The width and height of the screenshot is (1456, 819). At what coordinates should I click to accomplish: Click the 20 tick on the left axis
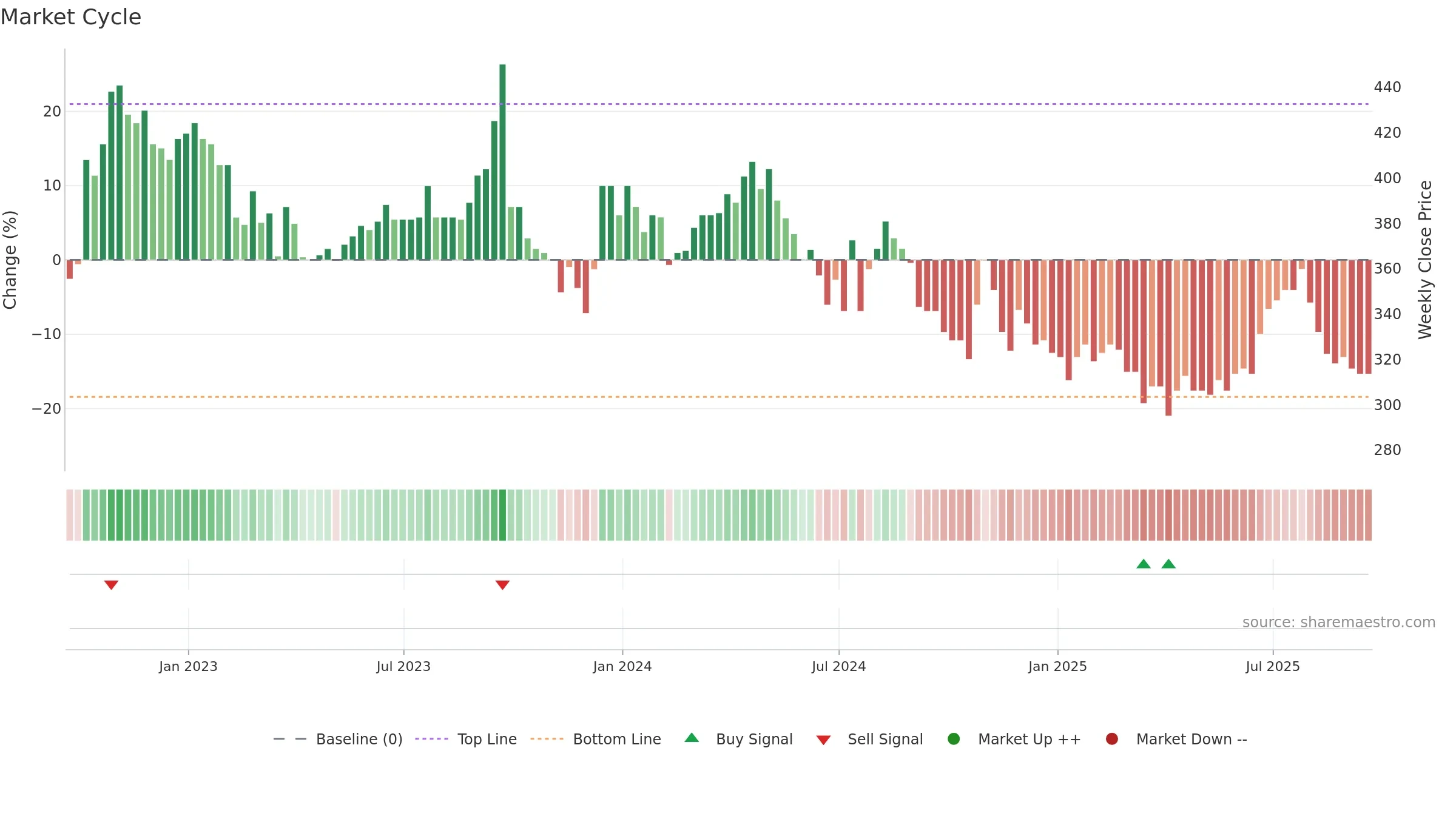point(52,111)
